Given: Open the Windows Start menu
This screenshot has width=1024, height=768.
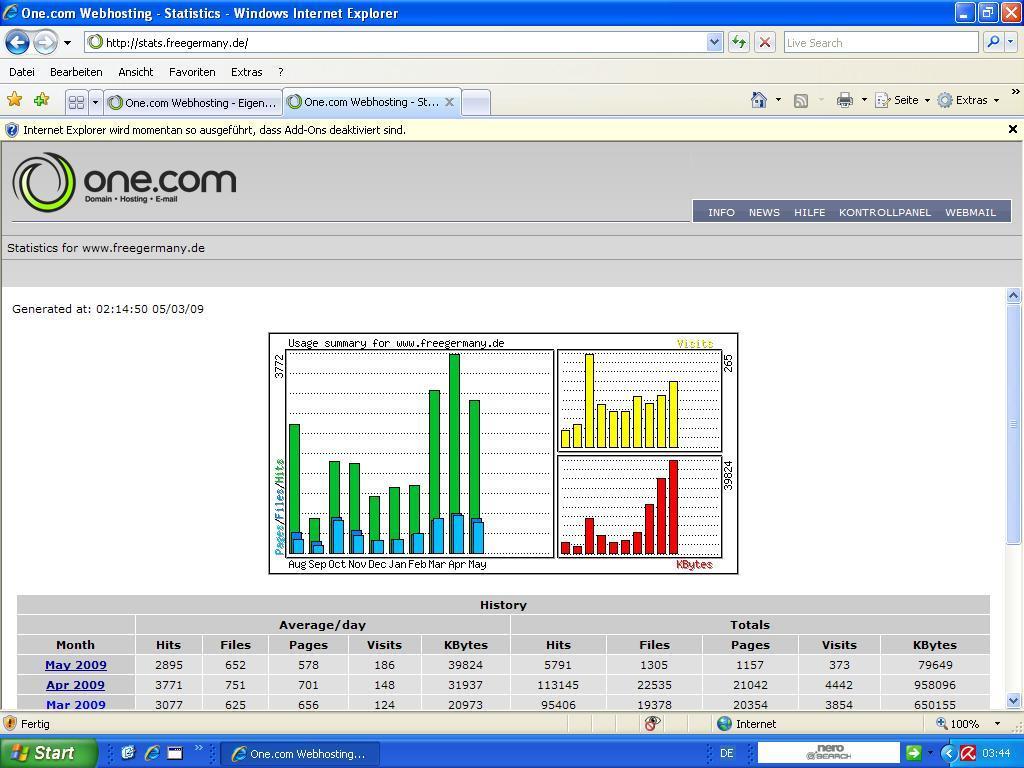Looking at the screenshot, I should click(48, 752).
